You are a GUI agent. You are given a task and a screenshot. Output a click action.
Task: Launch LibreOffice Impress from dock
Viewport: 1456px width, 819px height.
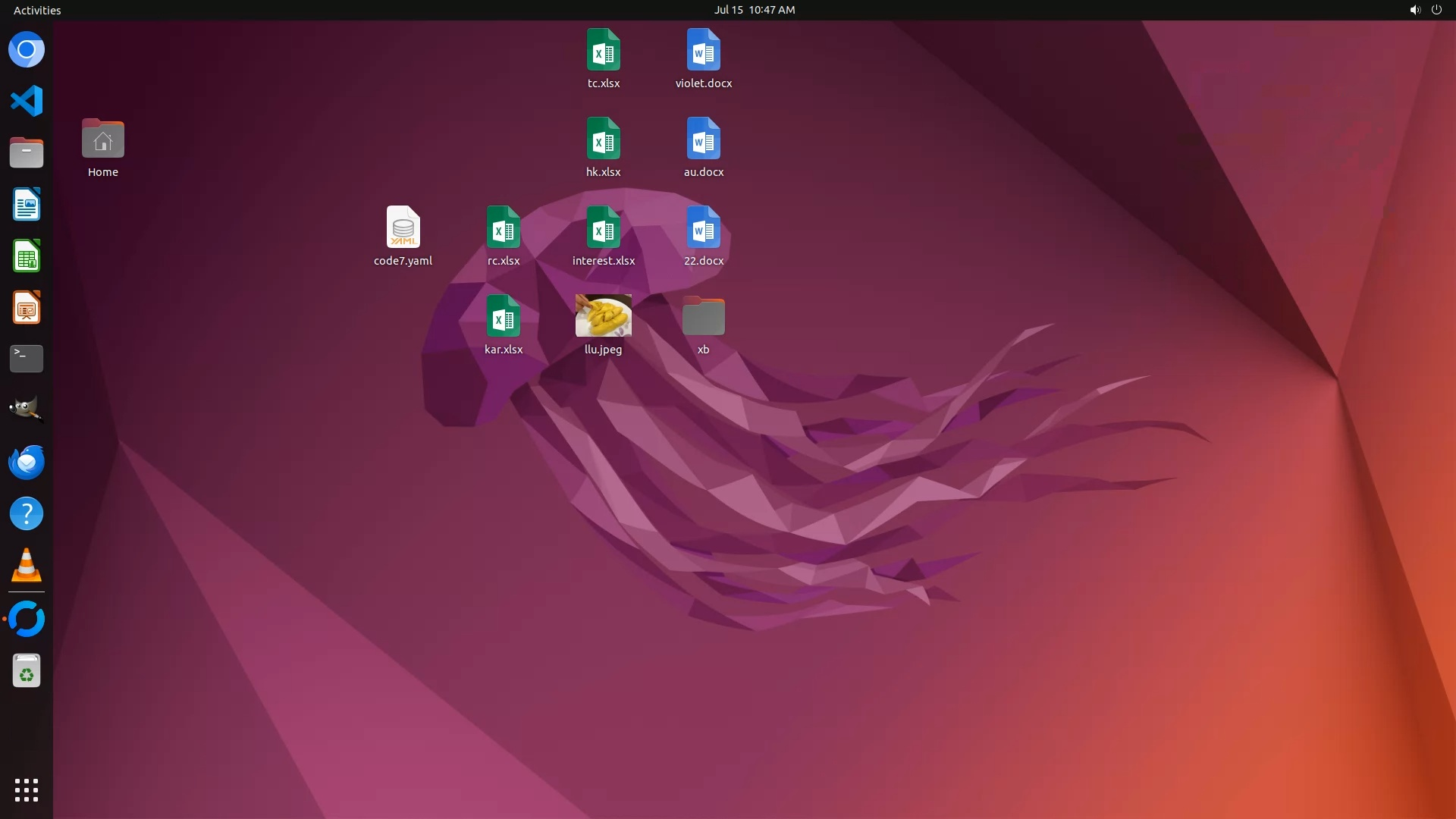pos(27,308)
